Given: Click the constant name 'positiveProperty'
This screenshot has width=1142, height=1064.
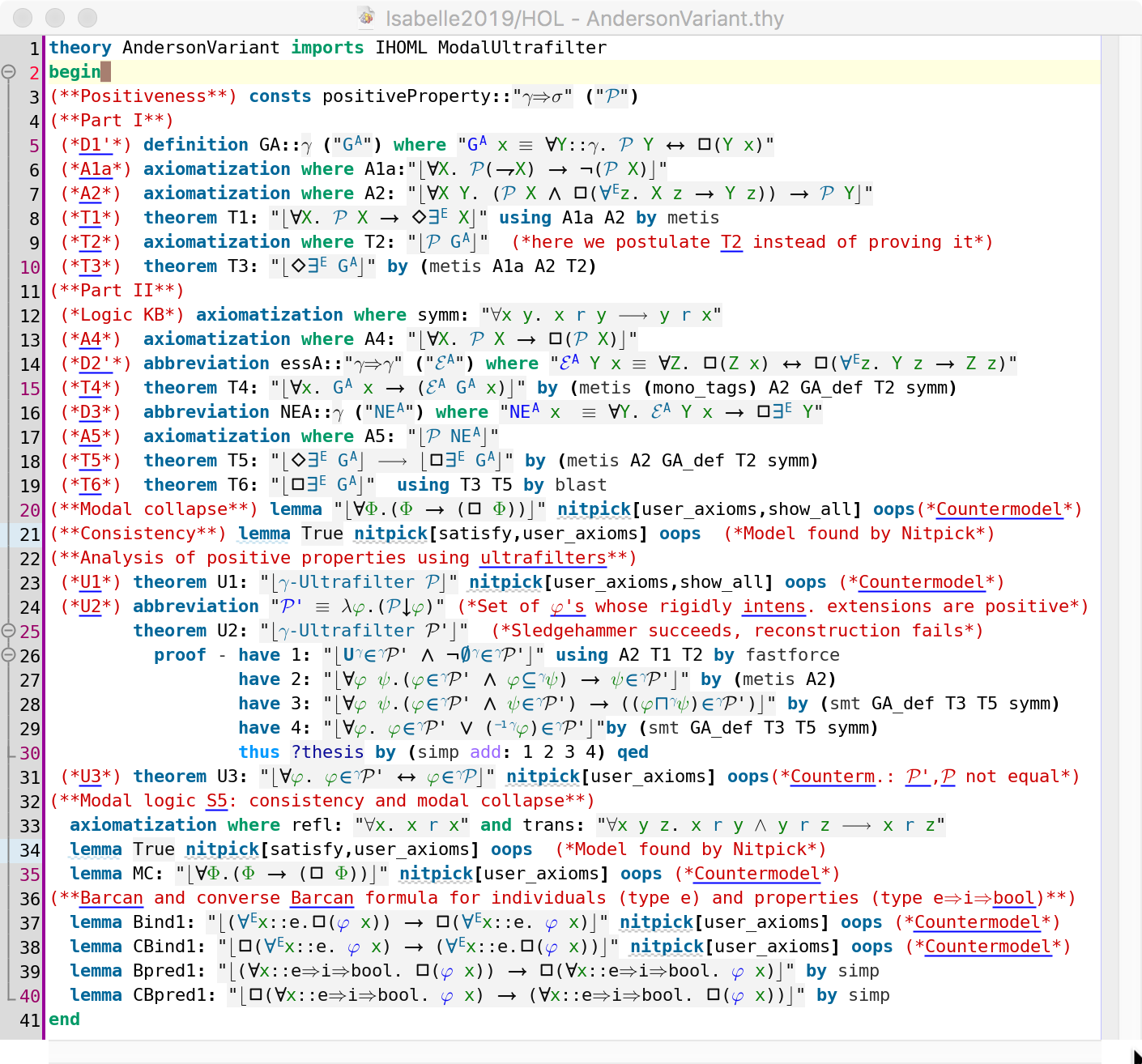Looking at the screenshot, I should tap(407, 96).
